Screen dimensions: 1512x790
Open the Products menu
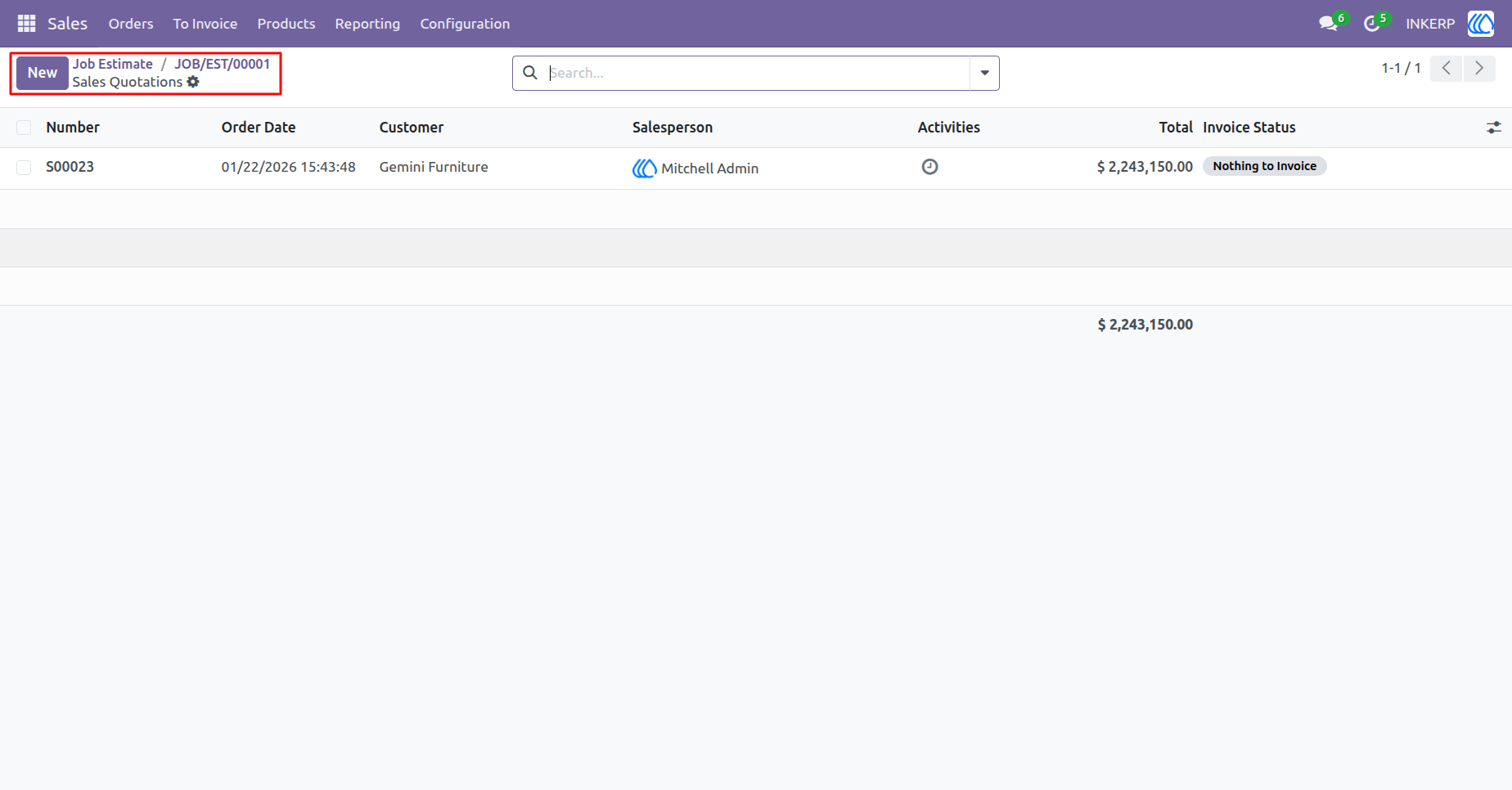286,24
